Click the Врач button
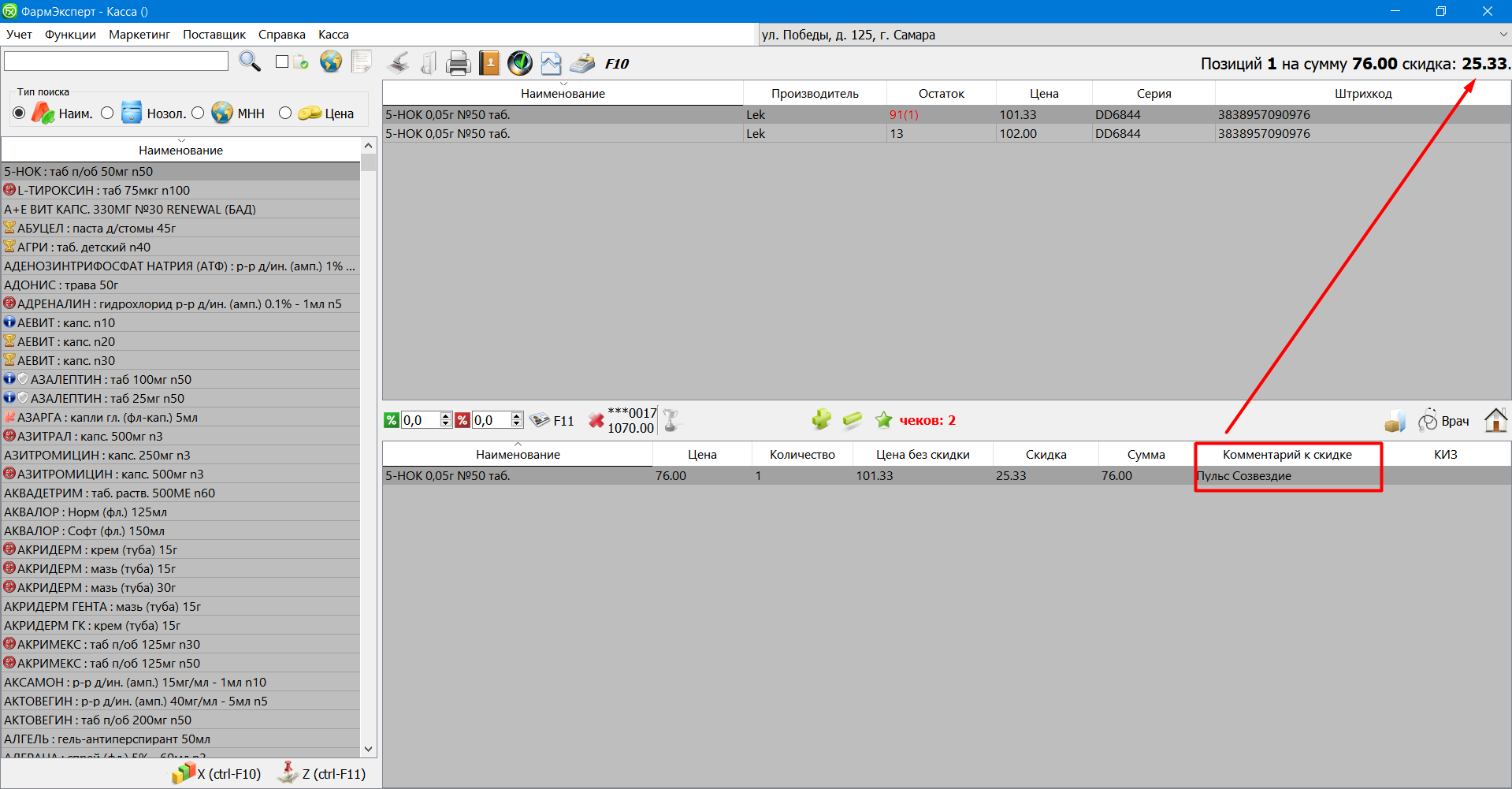 click(x=1444, y=421)
